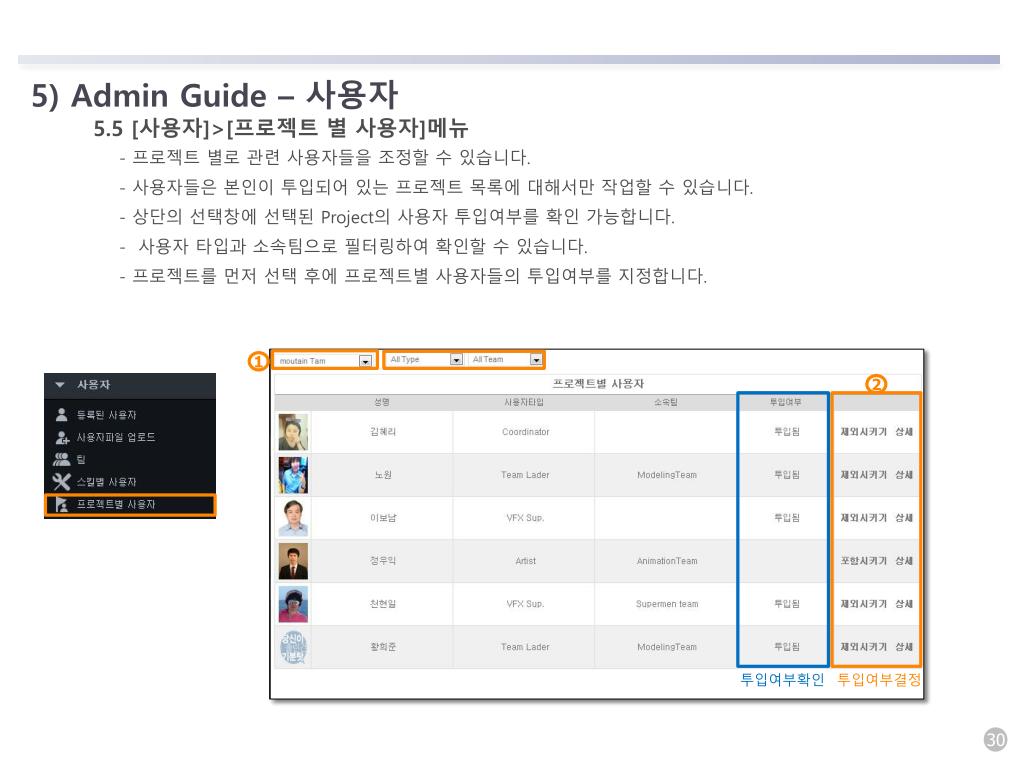The image size is (1024, 768).
Task: Click the AnimationTeam cell
Action: click(667, 561)
